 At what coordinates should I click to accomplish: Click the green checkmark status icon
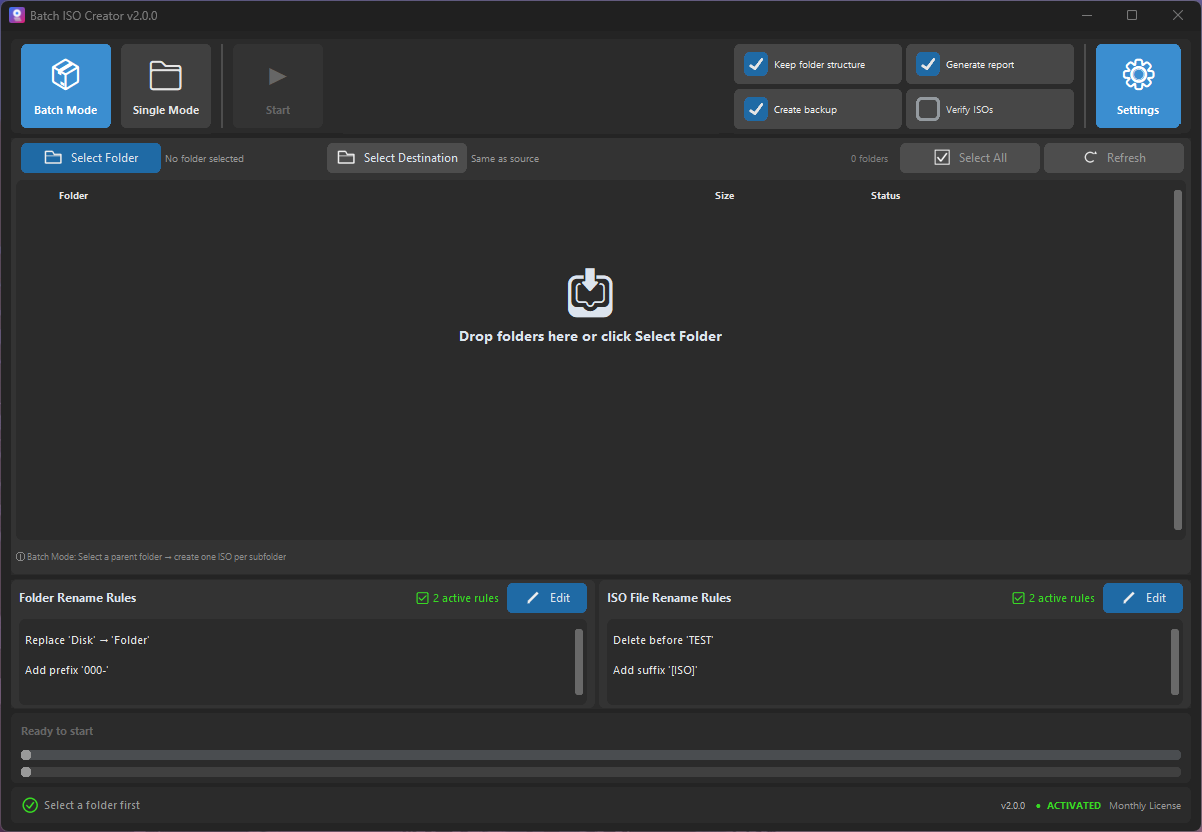(x=30, y=805)
